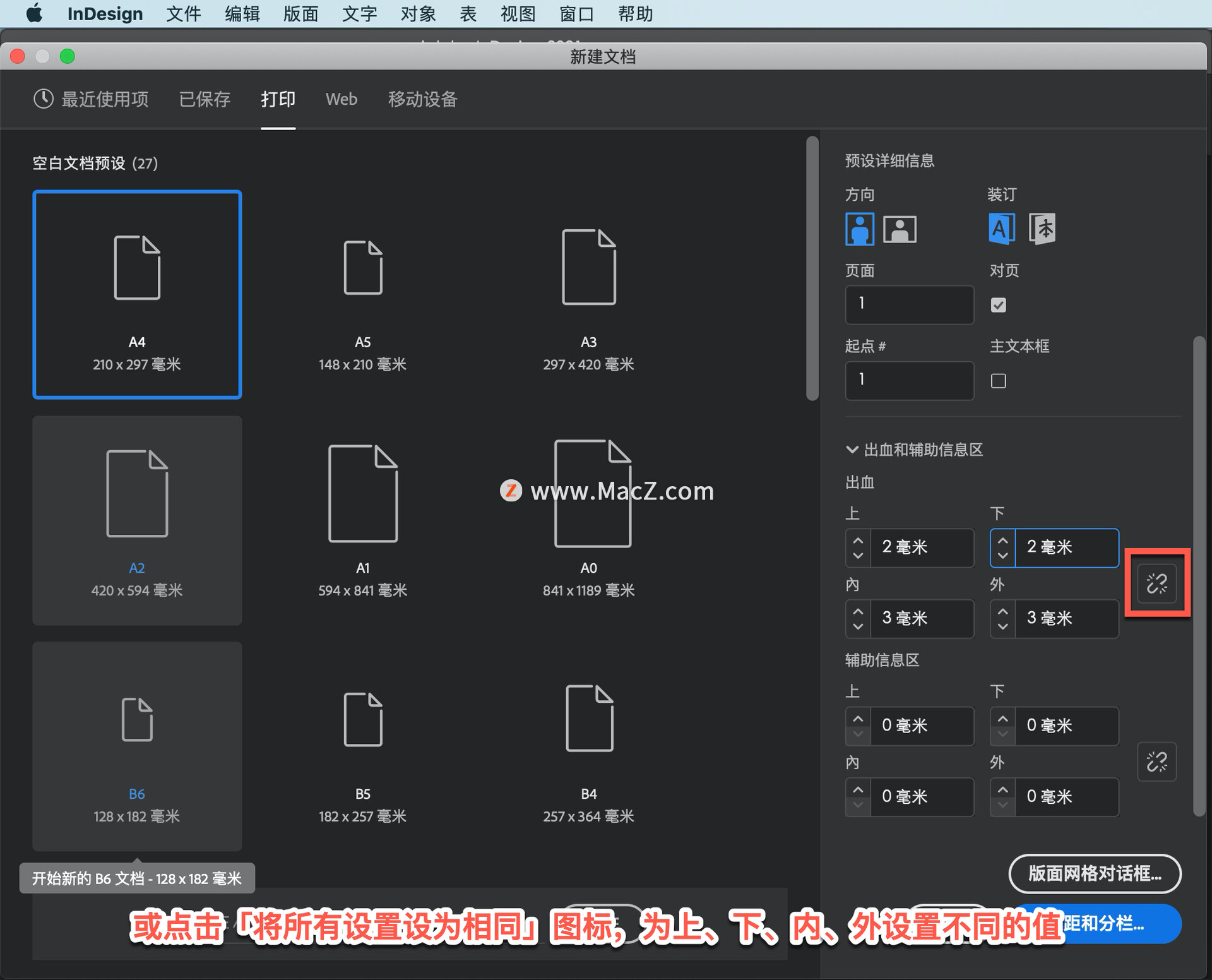Open the 帮助 menu
Screen dimensions: 1212x980
click(635, 13)
